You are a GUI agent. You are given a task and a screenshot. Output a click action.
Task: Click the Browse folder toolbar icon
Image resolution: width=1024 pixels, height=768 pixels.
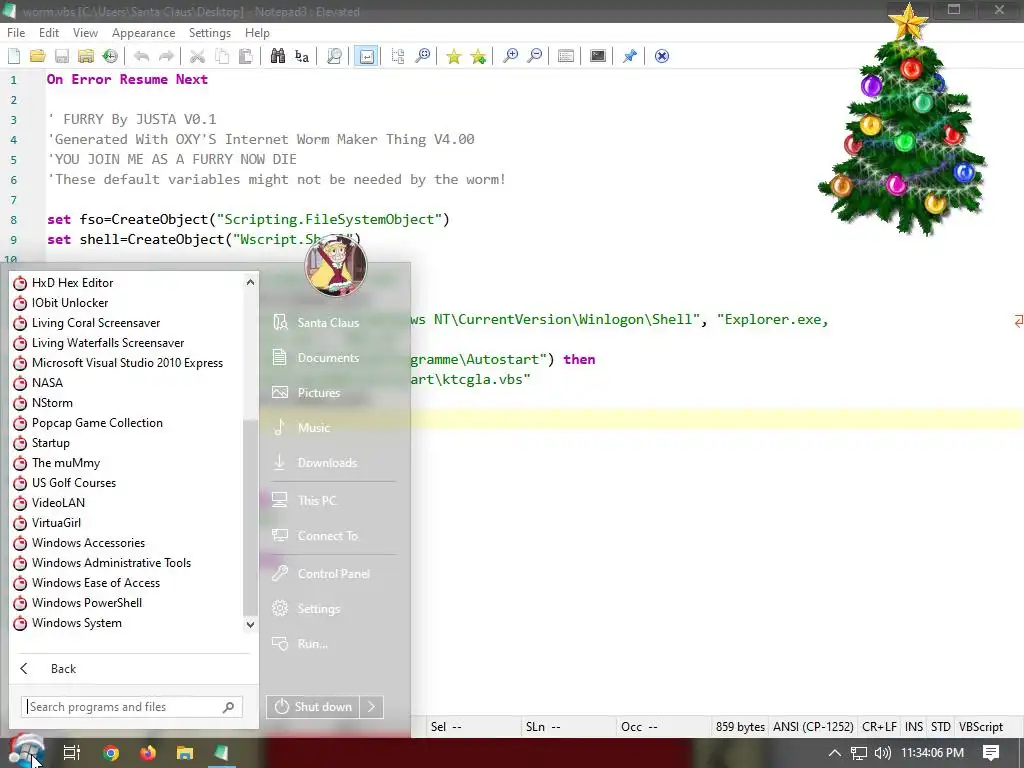click(x=86, y=56)
